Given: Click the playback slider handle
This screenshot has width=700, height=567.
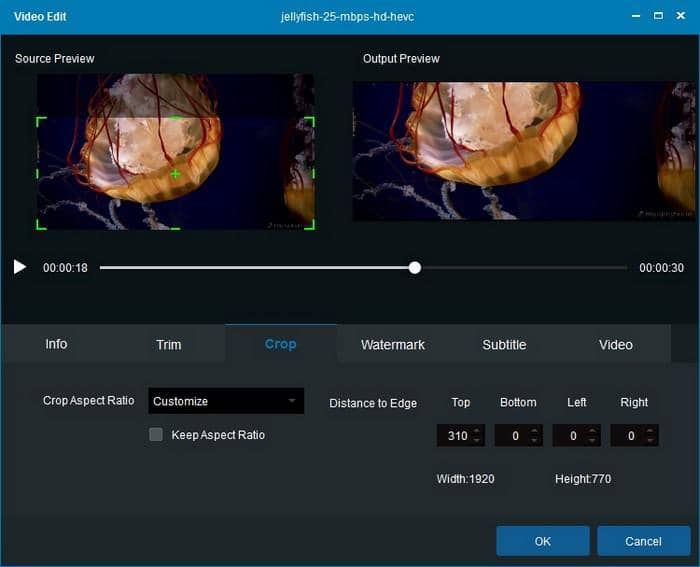Looking at the screenshot, I should 415,267.
